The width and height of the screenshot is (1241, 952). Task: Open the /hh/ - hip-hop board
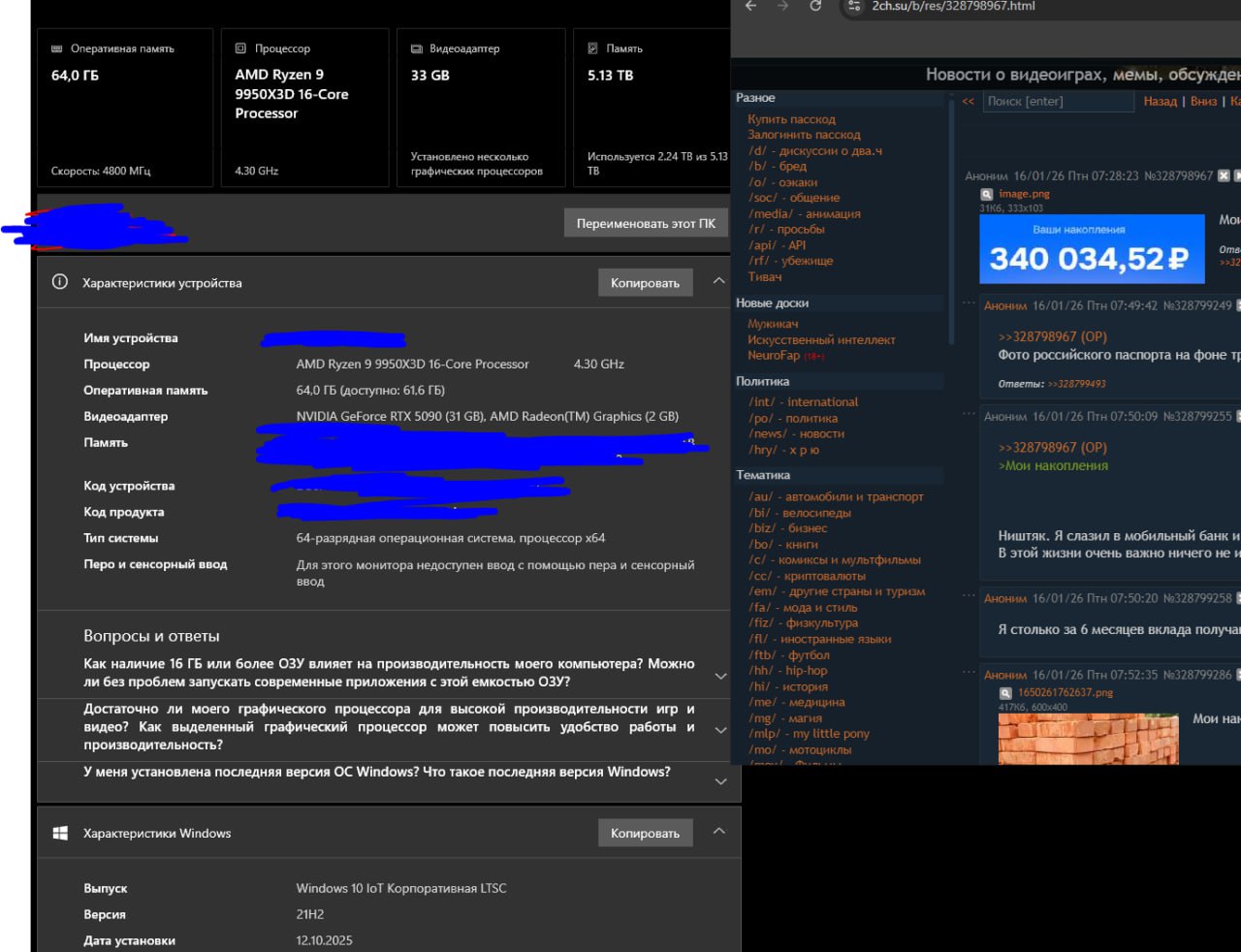click(787, 670)
